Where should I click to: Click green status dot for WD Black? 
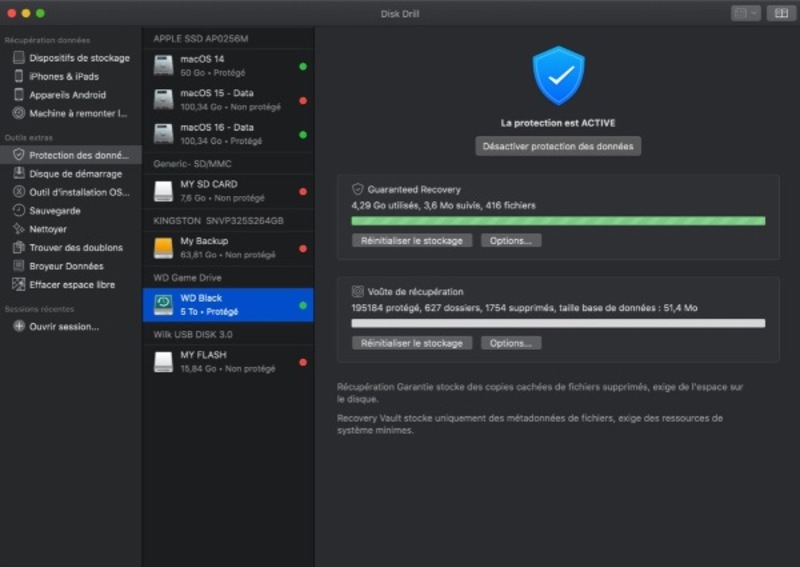(x=303, y=305)
